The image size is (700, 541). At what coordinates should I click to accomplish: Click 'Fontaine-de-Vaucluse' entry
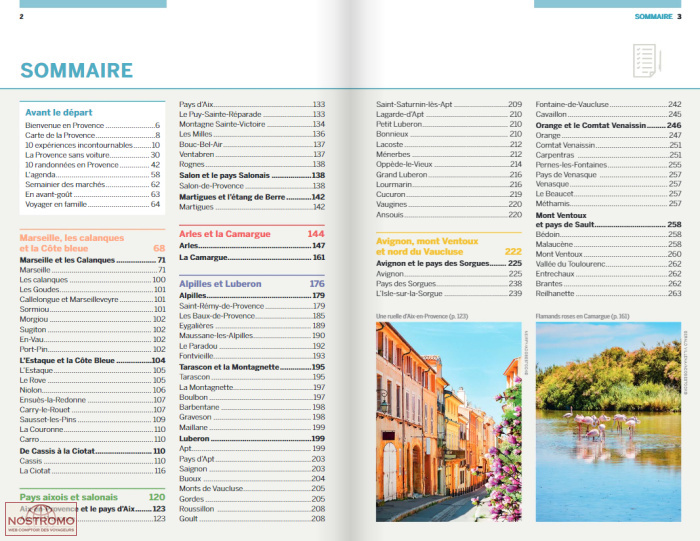(x=608, y=104)
